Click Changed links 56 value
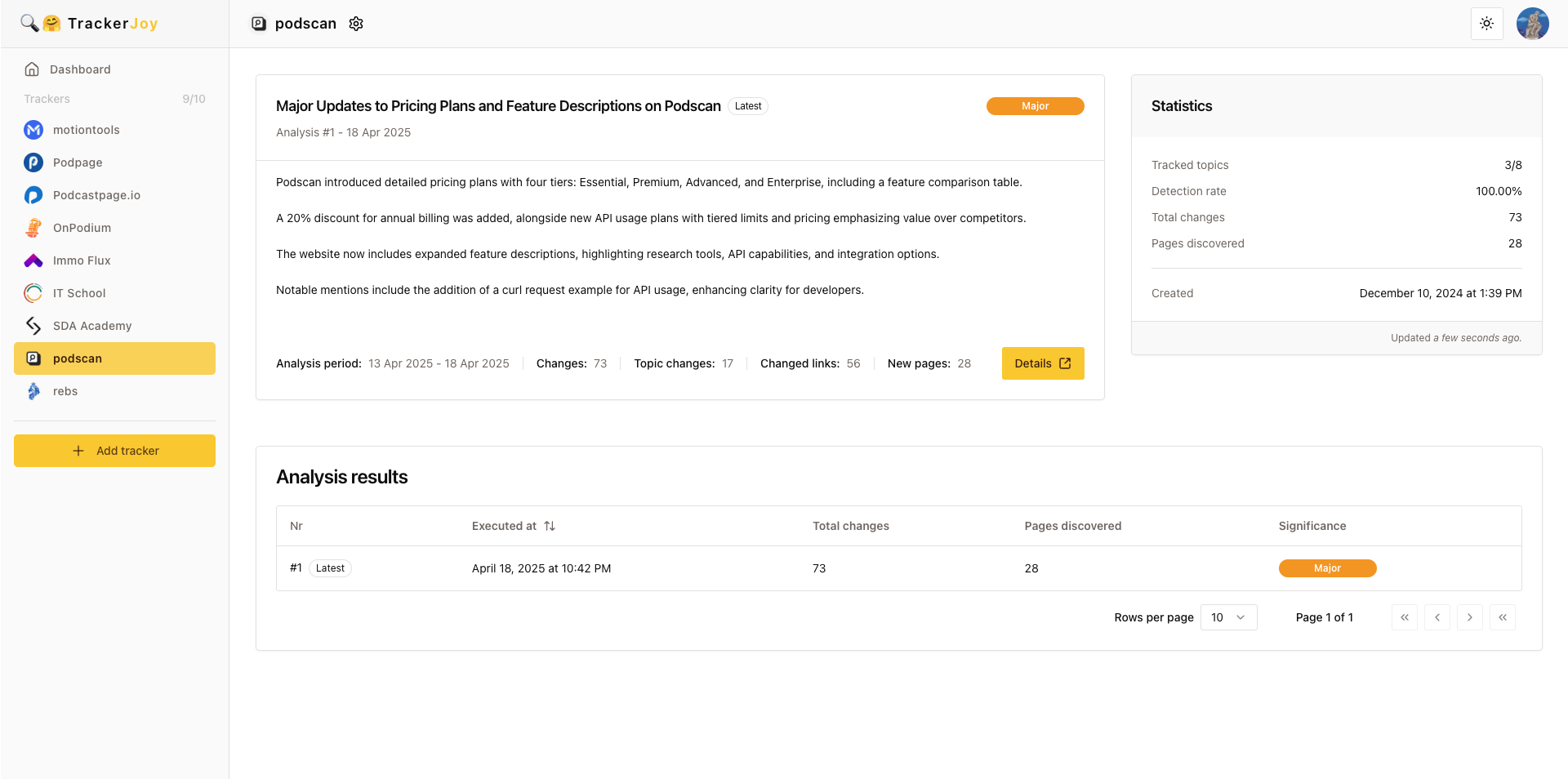The image size is (1568, 779). [x=853, y=363]
